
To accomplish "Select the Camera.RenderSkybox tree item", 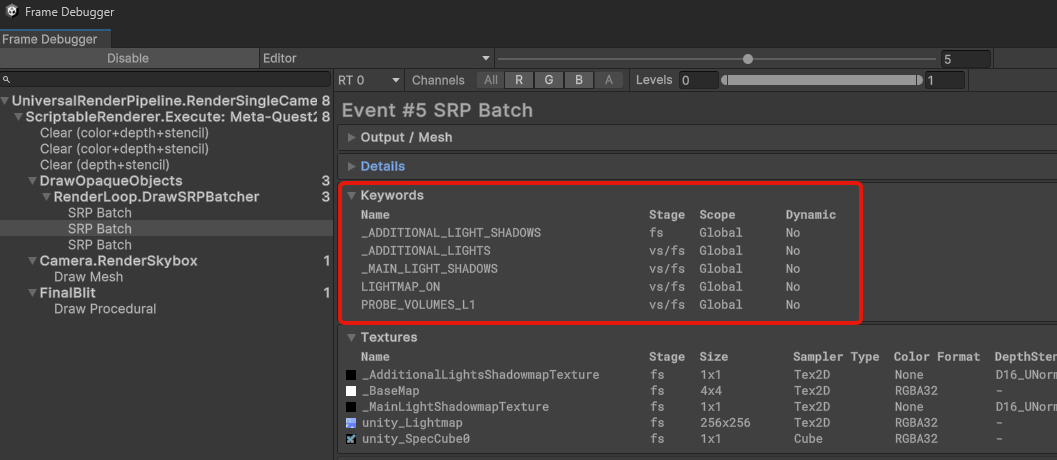I will tap(118, 261).
